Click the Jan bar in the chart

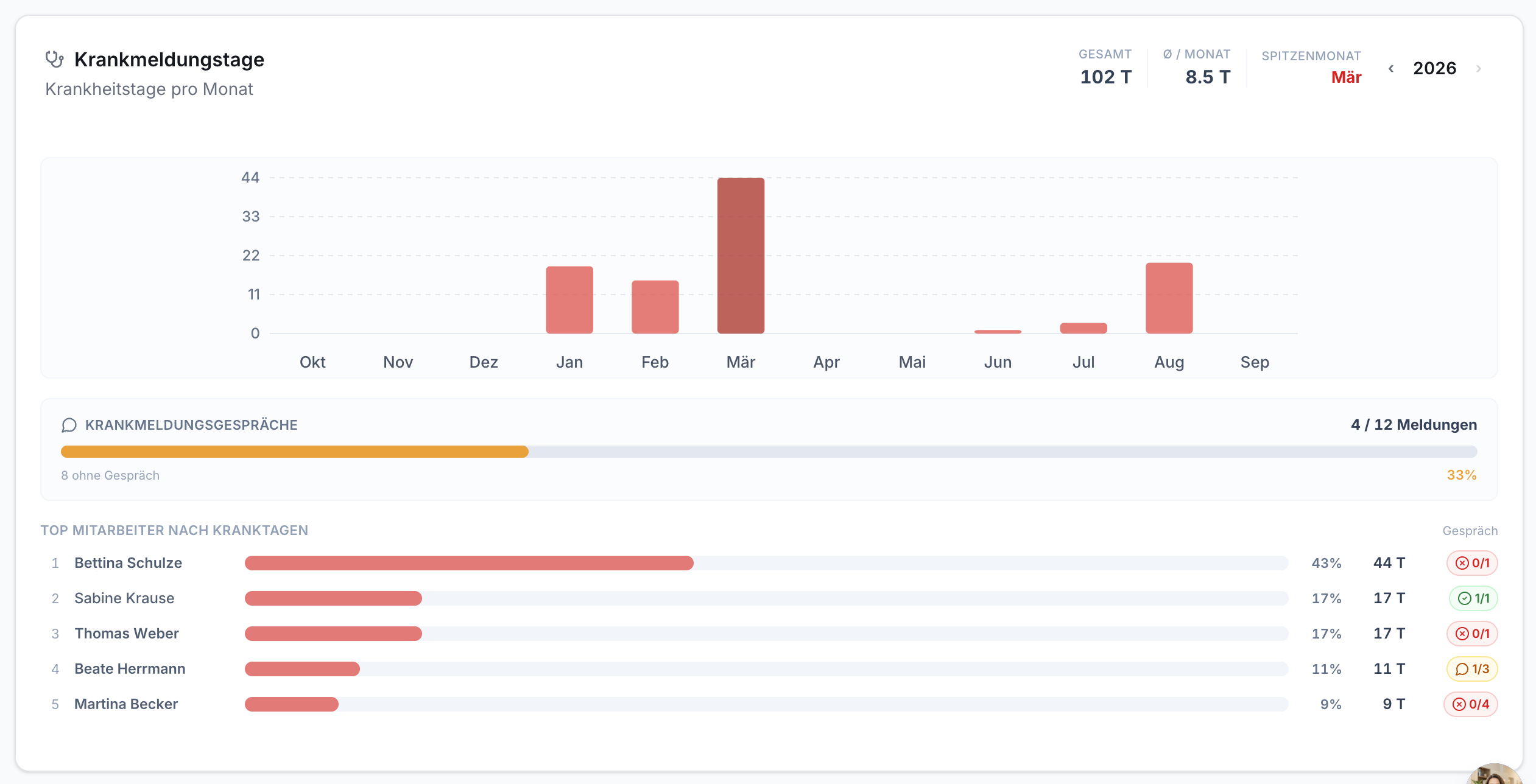[x=569, y=300]
